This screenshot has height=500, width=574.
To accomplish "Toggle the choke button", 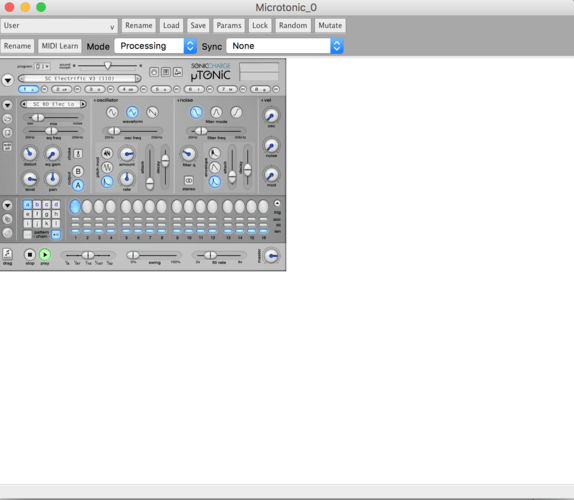I will click(x=78, y=154).
